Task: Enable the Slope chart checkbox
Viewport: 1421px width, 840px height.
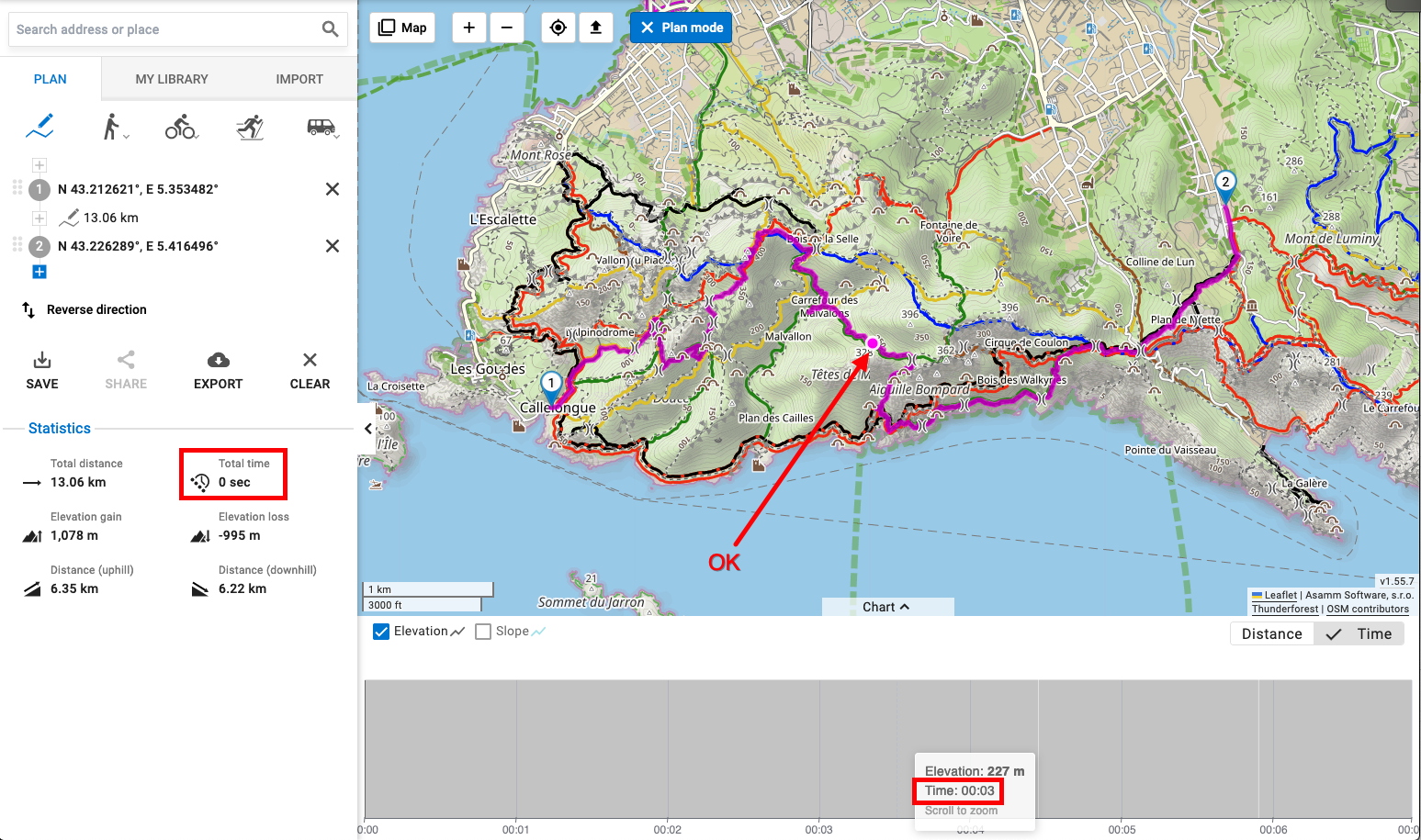Action: (483, 632)
